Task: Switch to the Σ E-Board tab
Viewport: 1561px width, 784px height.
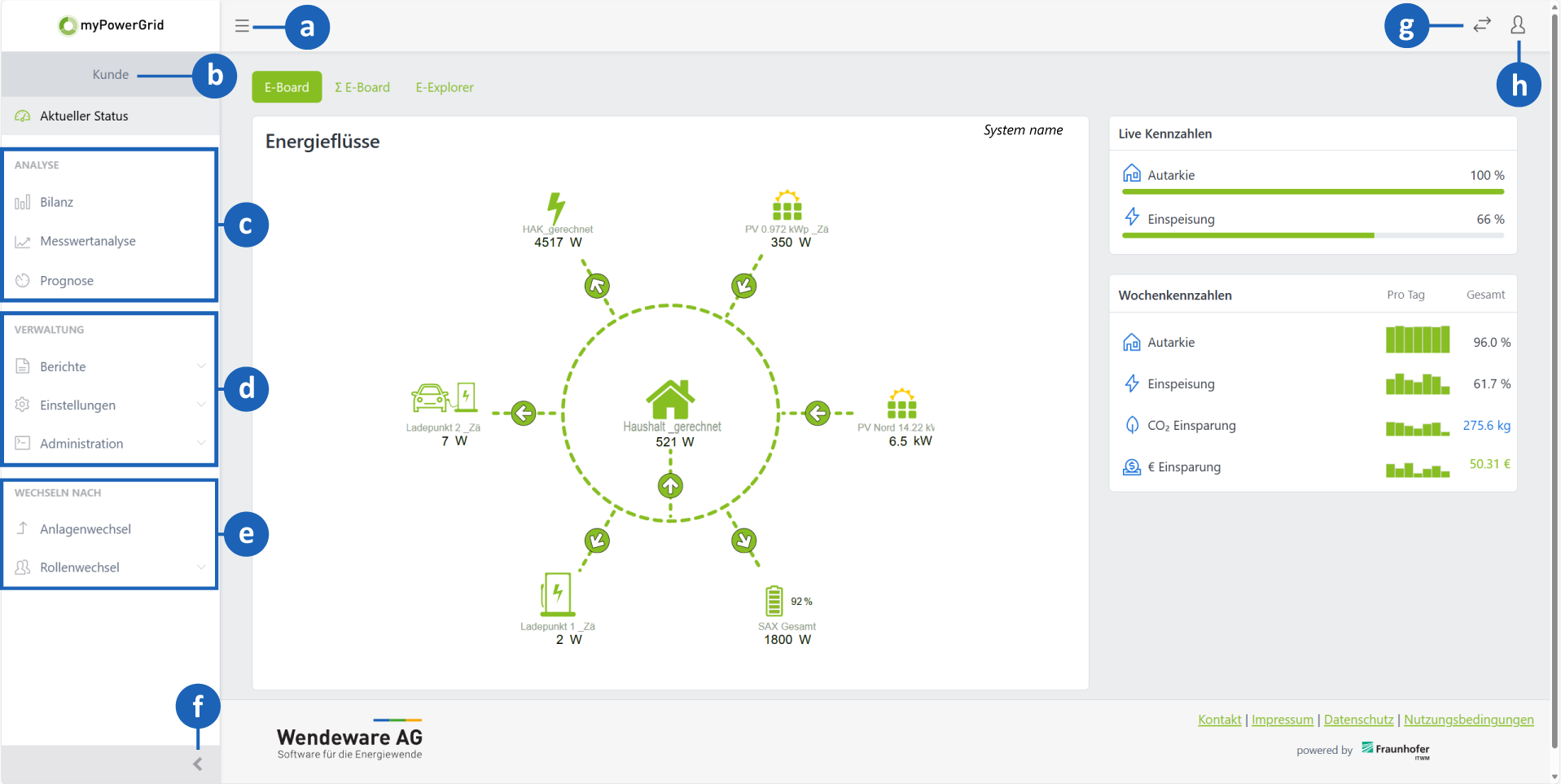Action: [362, 87]
